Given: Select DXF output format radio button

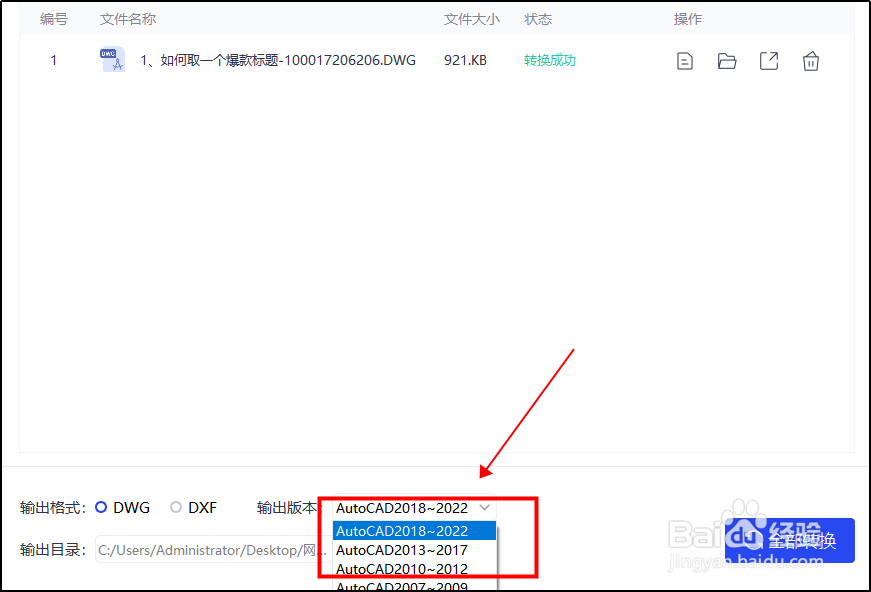Looking at the screenshot, I should coord(176,507).
